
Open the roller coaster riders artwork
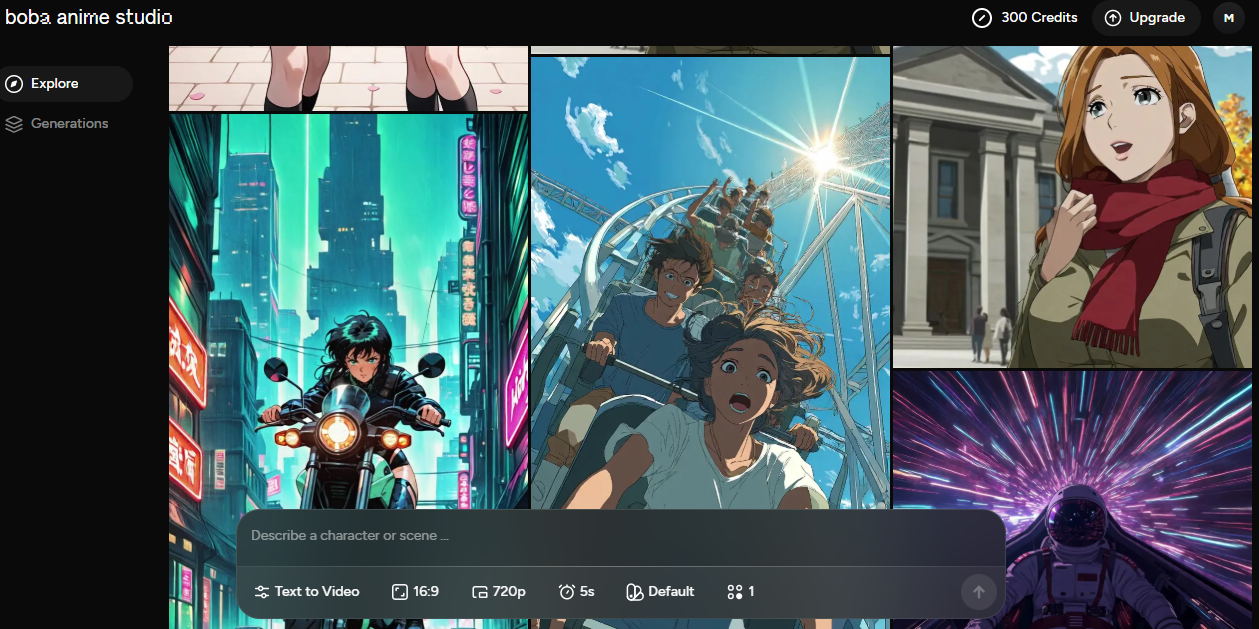[710, 283]
